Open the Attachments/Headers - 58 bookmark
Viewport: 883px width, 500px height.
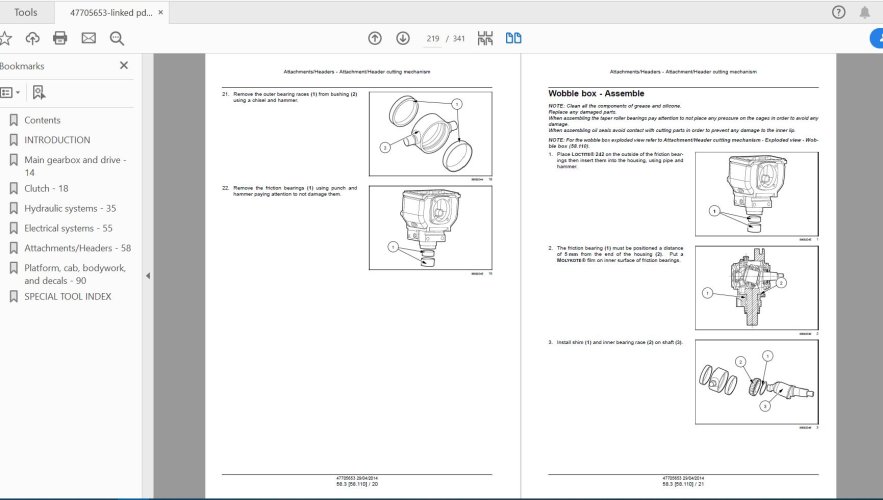click(x=77, y=247)
